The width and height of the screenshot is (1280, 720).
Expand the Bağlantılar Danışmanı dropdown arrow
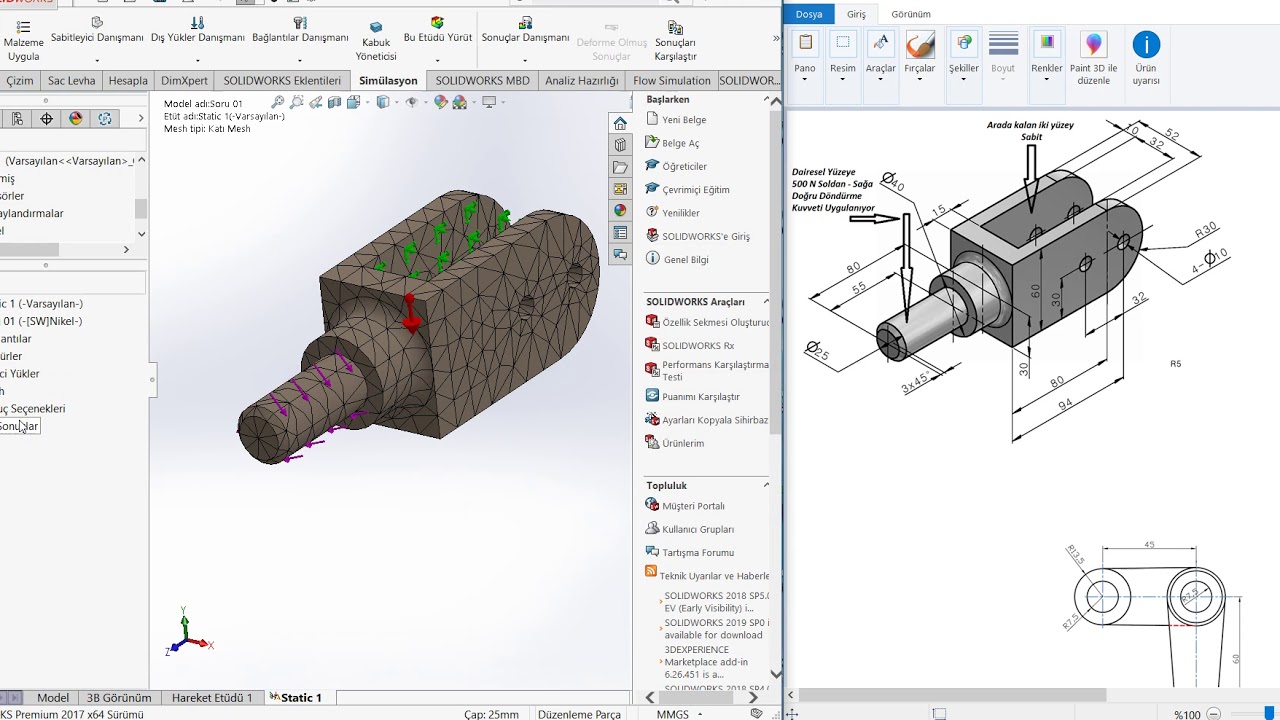coord(300,60)
